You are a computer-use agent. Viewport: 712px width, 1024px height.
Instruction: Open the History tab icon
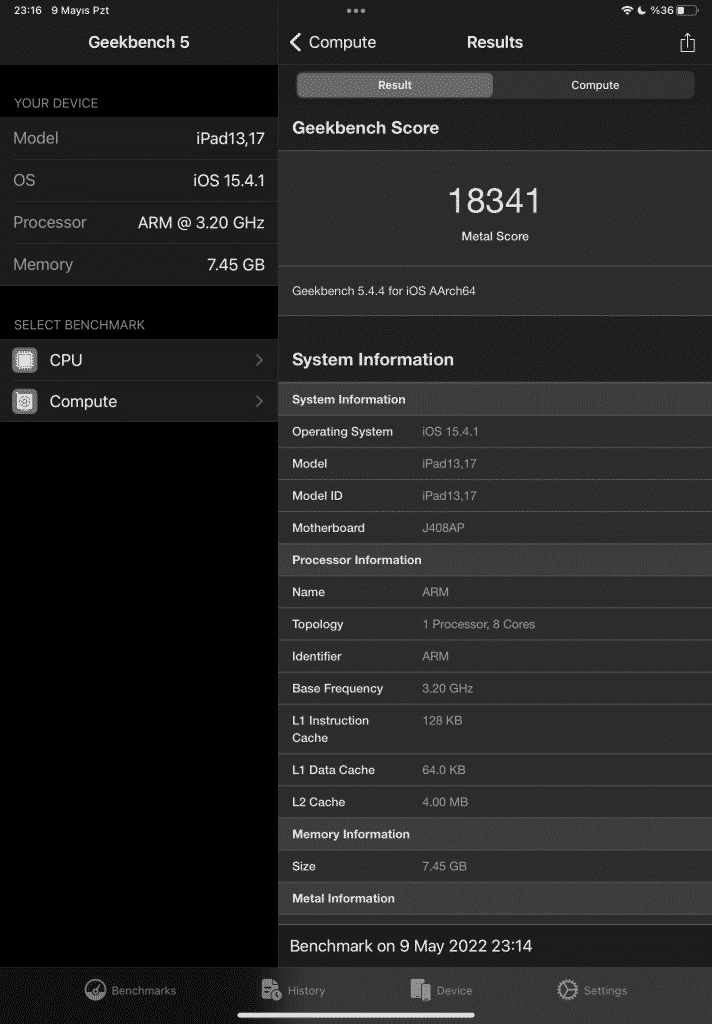point(271,990)
